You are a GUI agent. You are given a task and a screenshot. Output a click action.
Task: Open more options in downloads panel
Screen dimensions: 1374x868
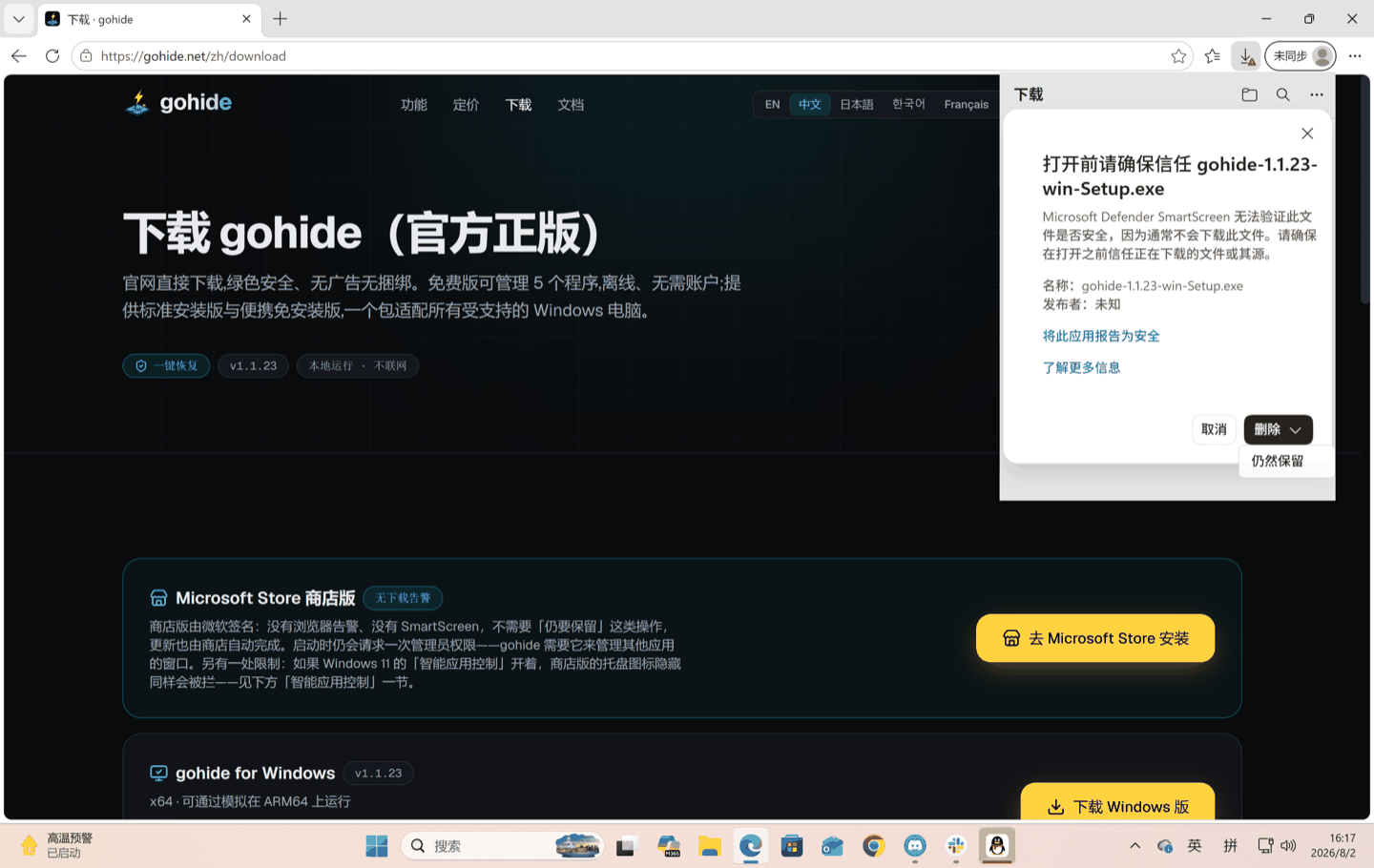(x=1317, y=94)
